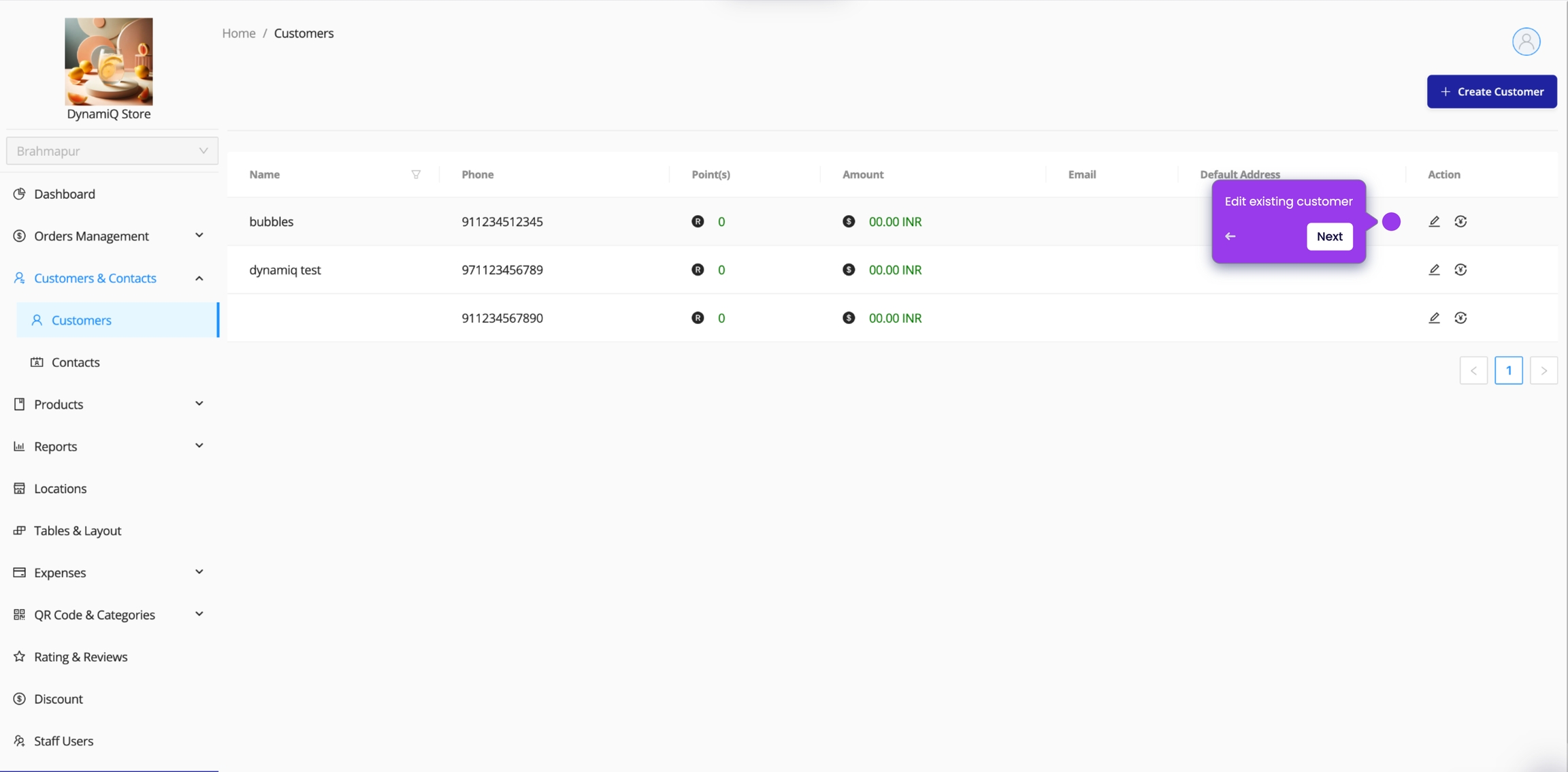This screenshot has height=772, width=1568.
Task: Open the Contacts menu item
Action: 76,362
